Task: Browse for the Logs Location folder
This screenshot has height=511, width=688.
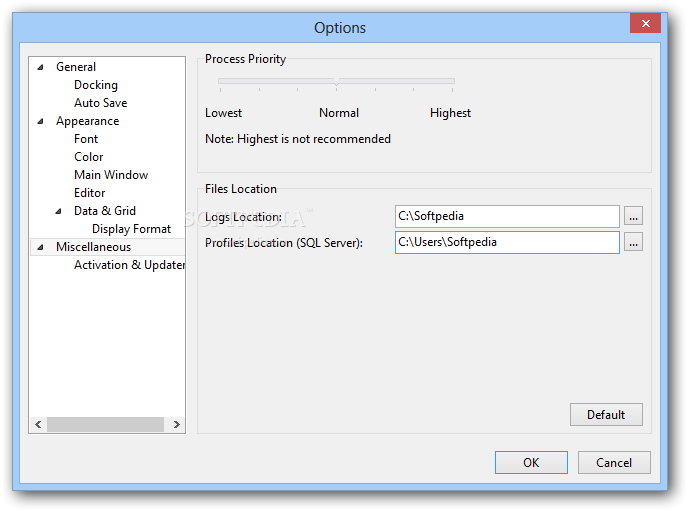Action: (x=633, y=216)
